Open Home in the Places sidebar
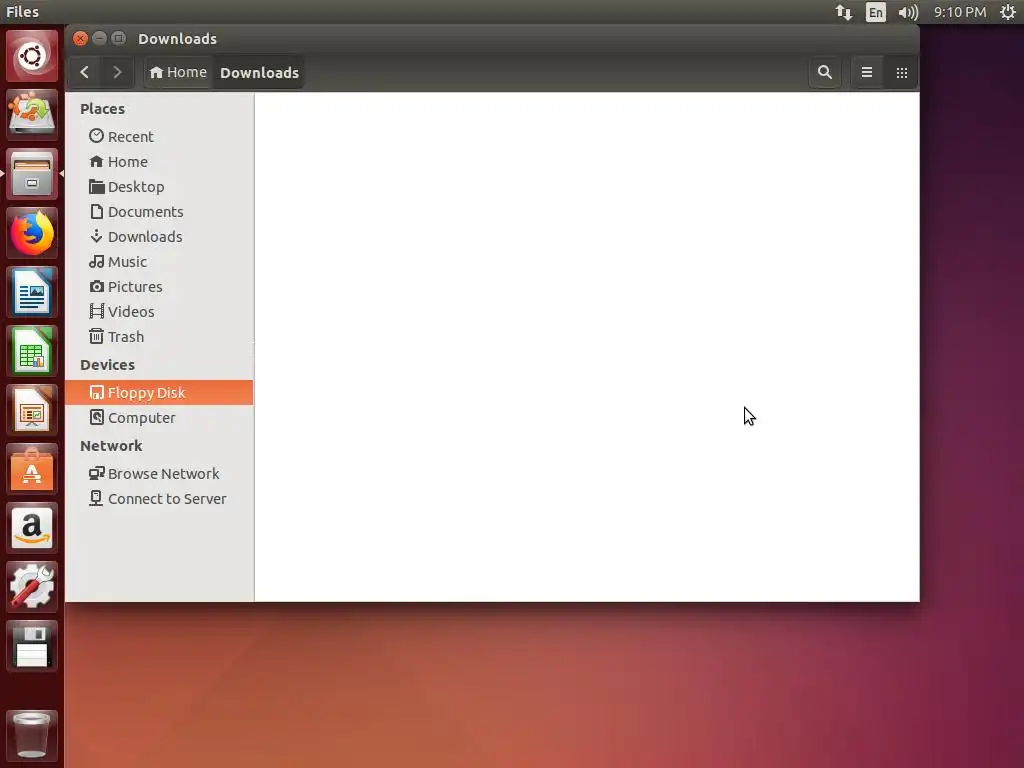 click(x=159, y=161)
